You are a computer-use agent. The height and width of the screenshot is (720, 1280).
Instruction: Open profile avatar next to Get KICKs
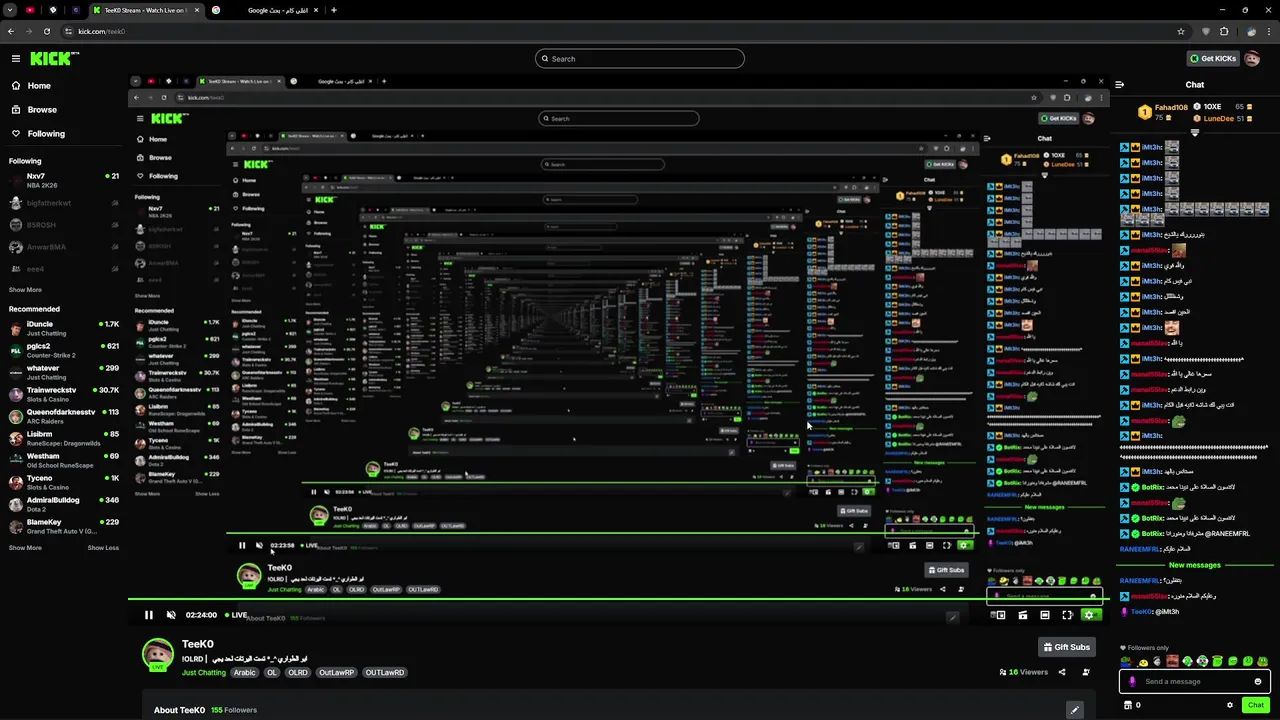coord(1252,59)
